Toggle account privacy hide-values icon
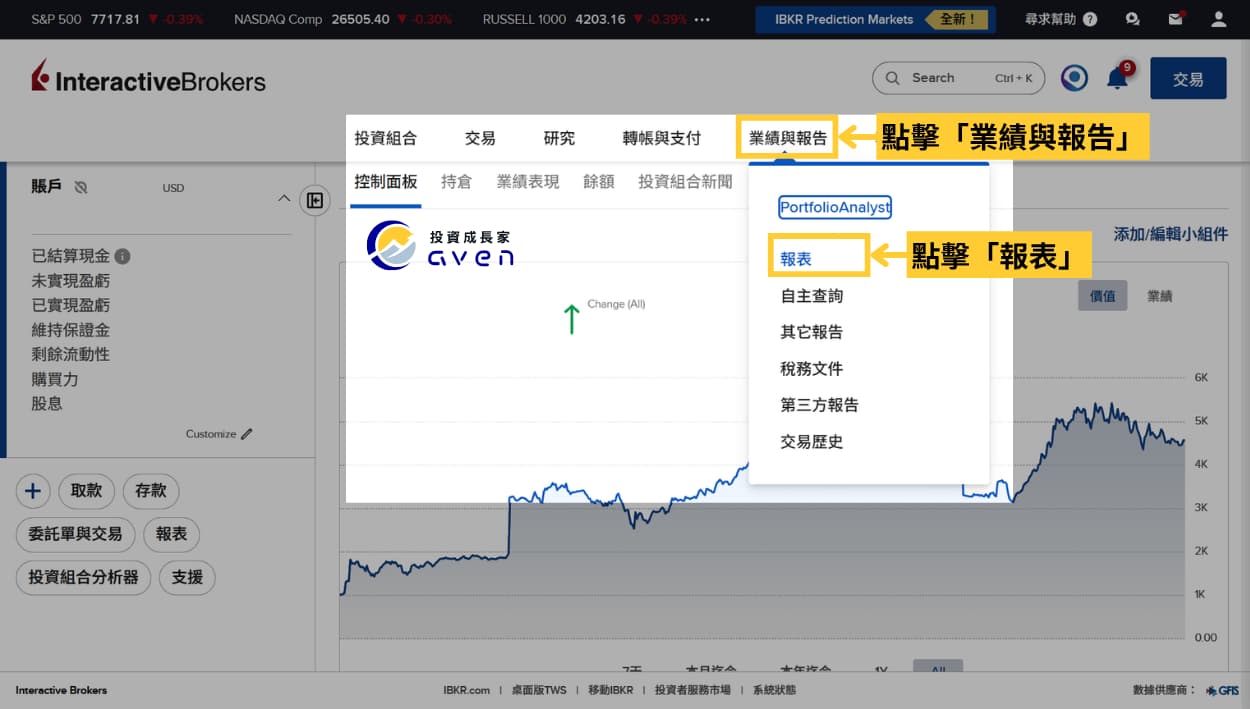 pos(81,187)
